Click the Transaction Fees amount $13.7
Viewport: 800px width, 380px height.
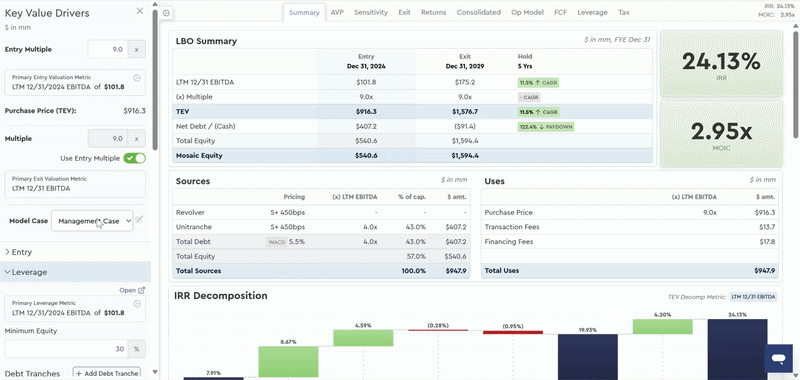click(767, 227)
